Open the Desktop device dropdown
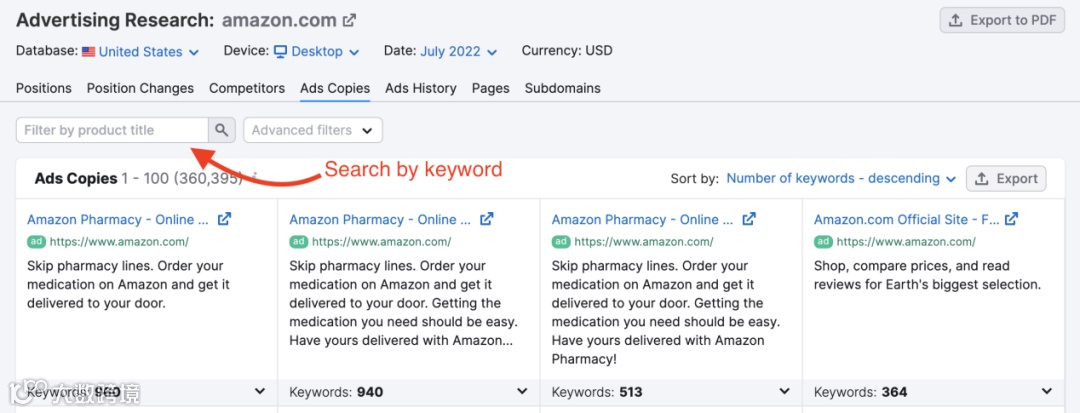Image resolution: width=1080 pixels, height=413 pixels. [x=317, y=51]
